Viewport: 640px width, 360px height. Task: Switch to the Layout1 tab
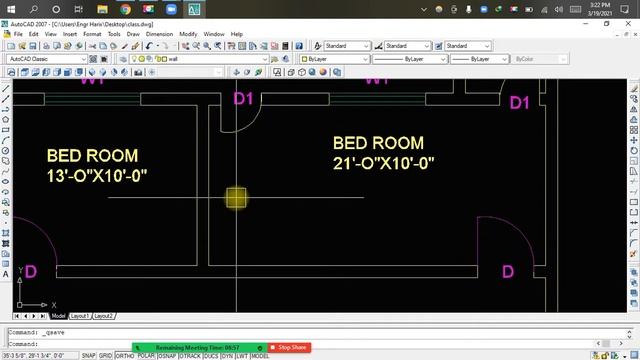click(x=79, y=316)
